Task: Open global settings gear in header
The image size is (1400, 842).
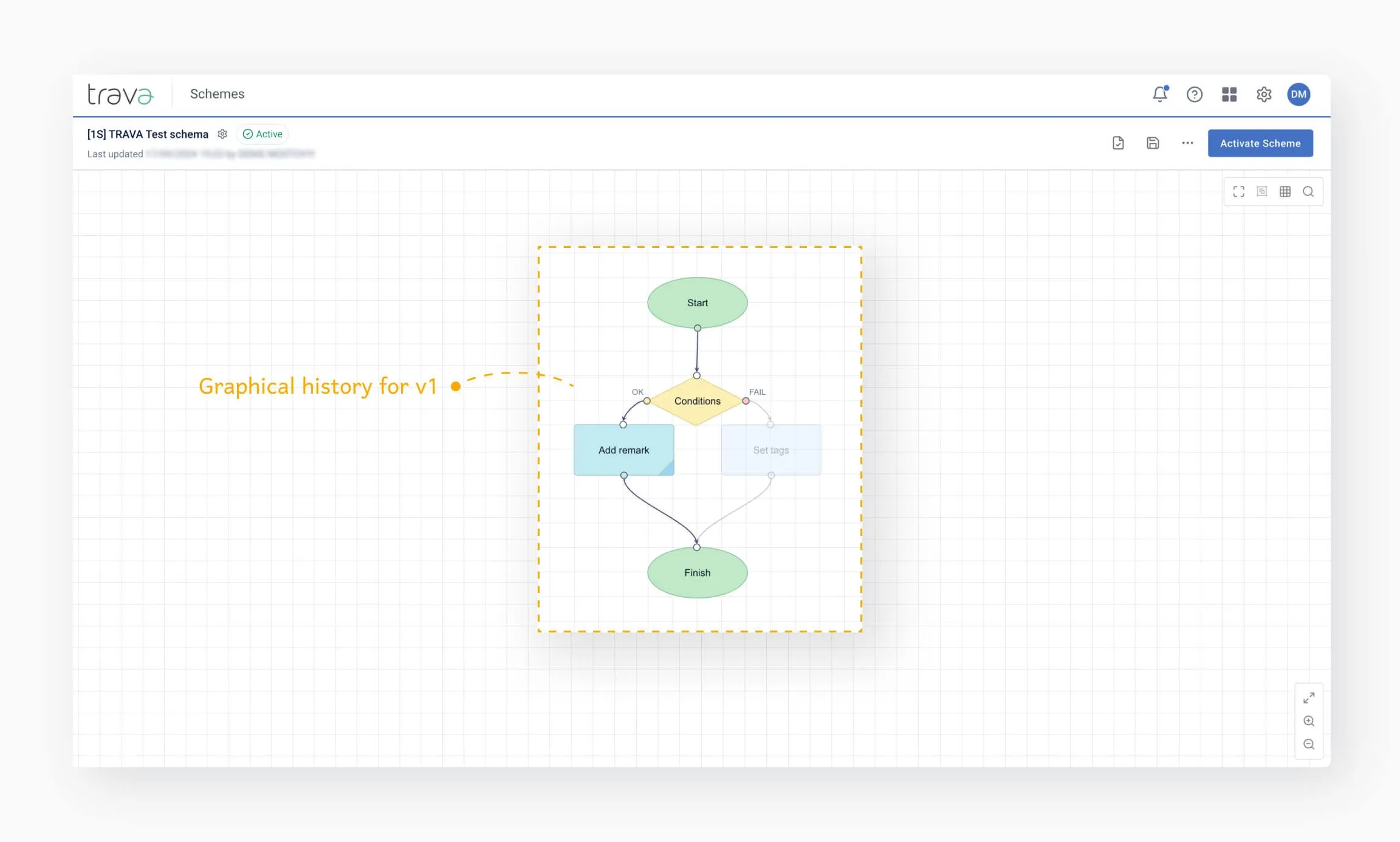Action: [x=1264, y=94]
